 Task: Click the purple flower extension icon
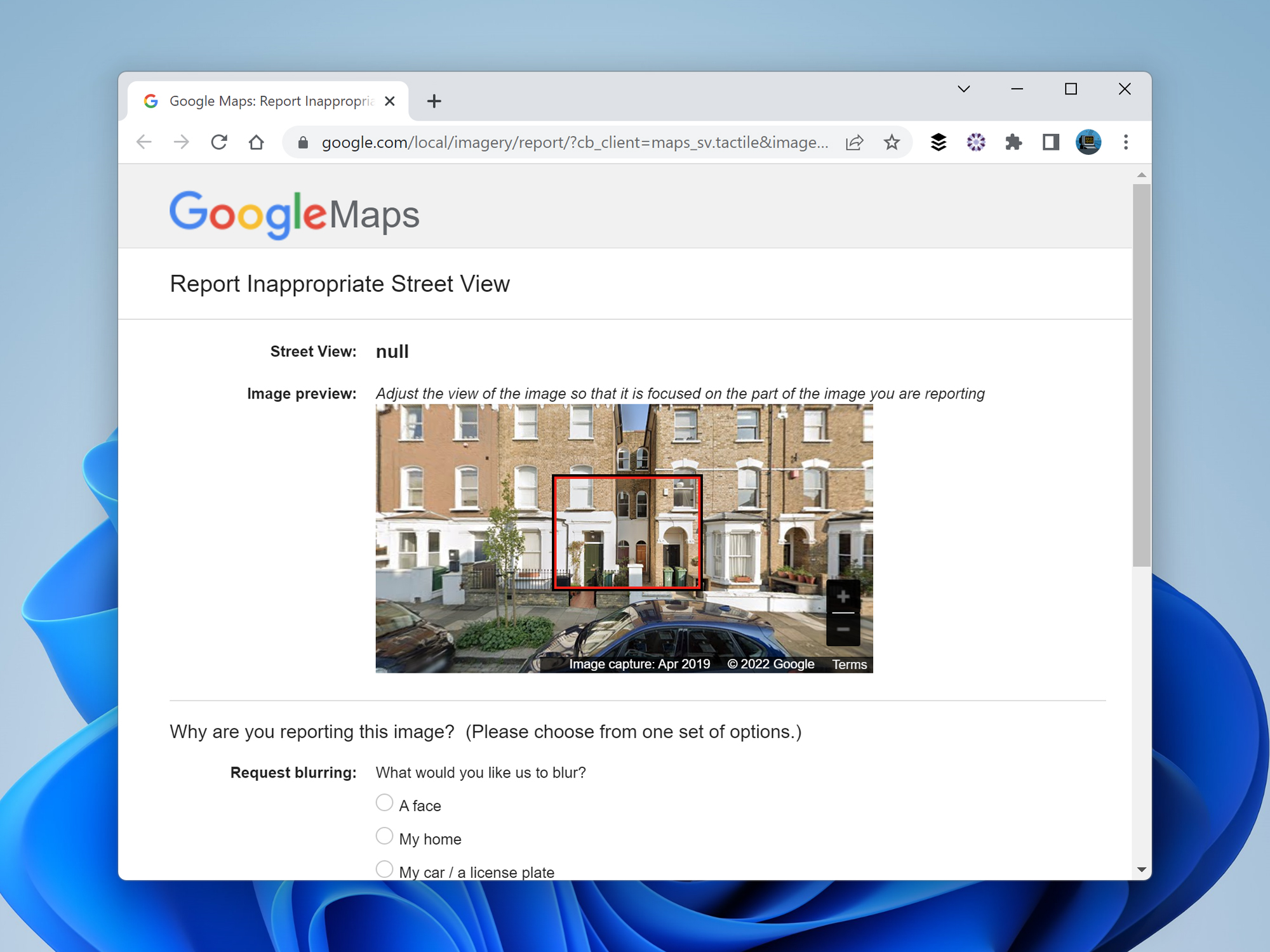click(976, 142)
